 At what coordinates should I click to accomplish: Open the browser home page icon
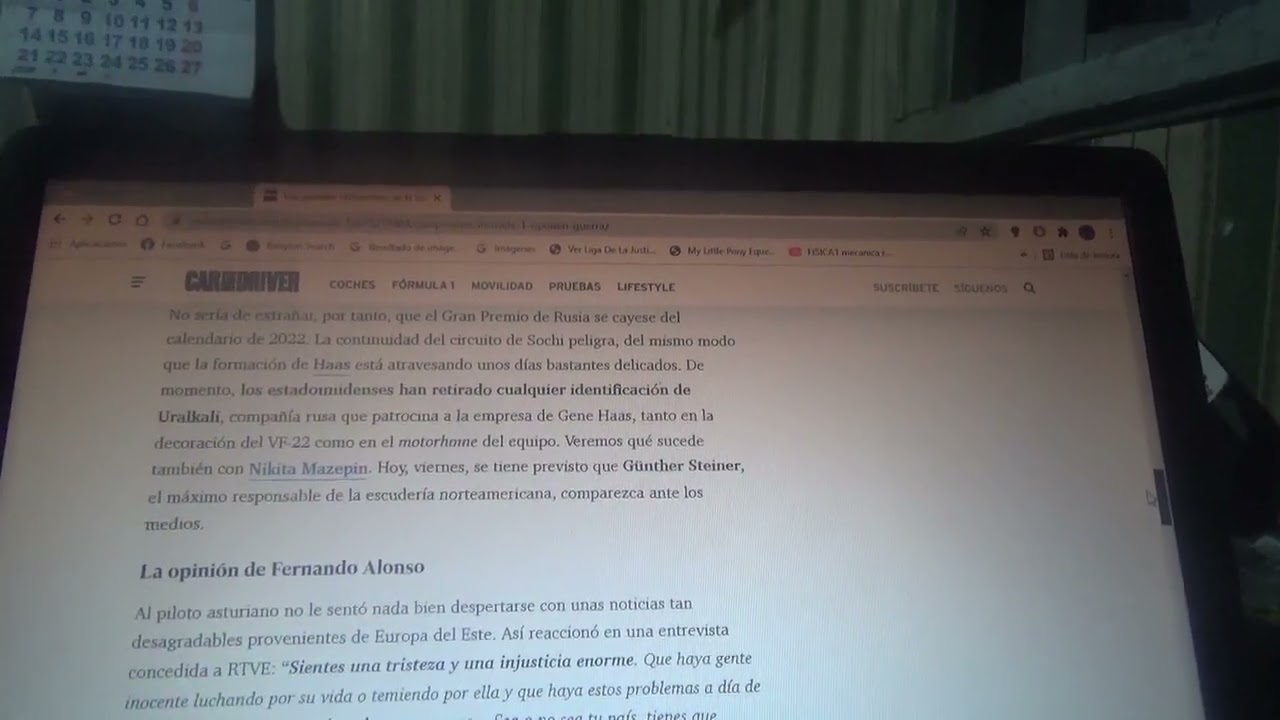(142, 220)
